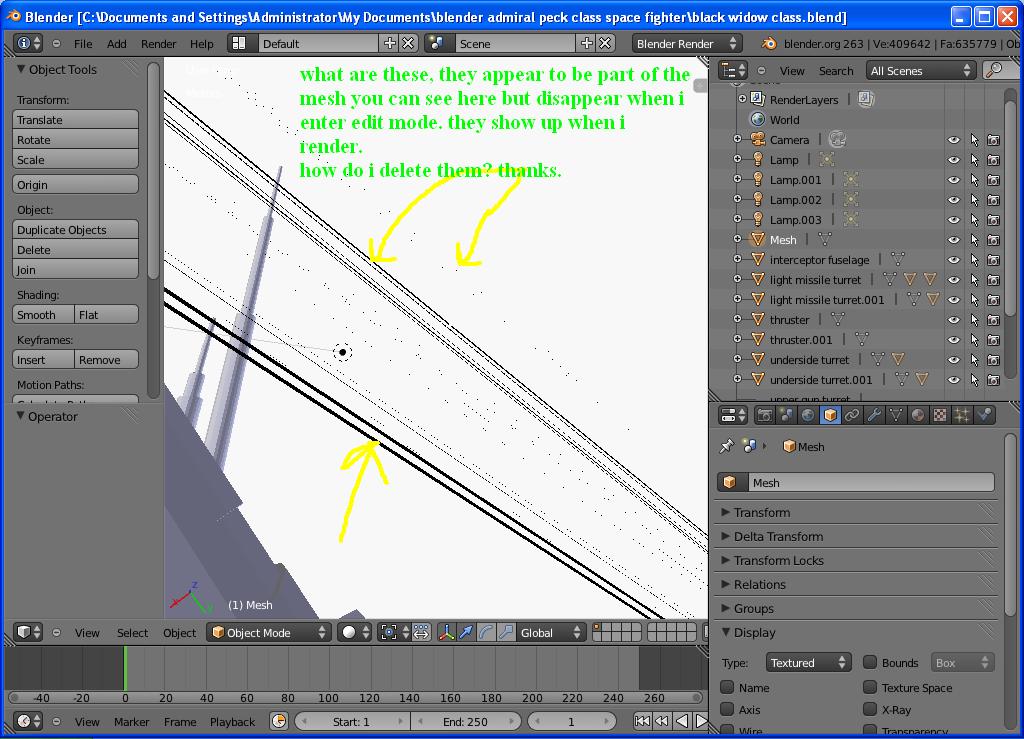Viewport: 1024px width, 739px height.
Task: Select the rotate manipulator arc icon
Action: click(x=485, y=633)
